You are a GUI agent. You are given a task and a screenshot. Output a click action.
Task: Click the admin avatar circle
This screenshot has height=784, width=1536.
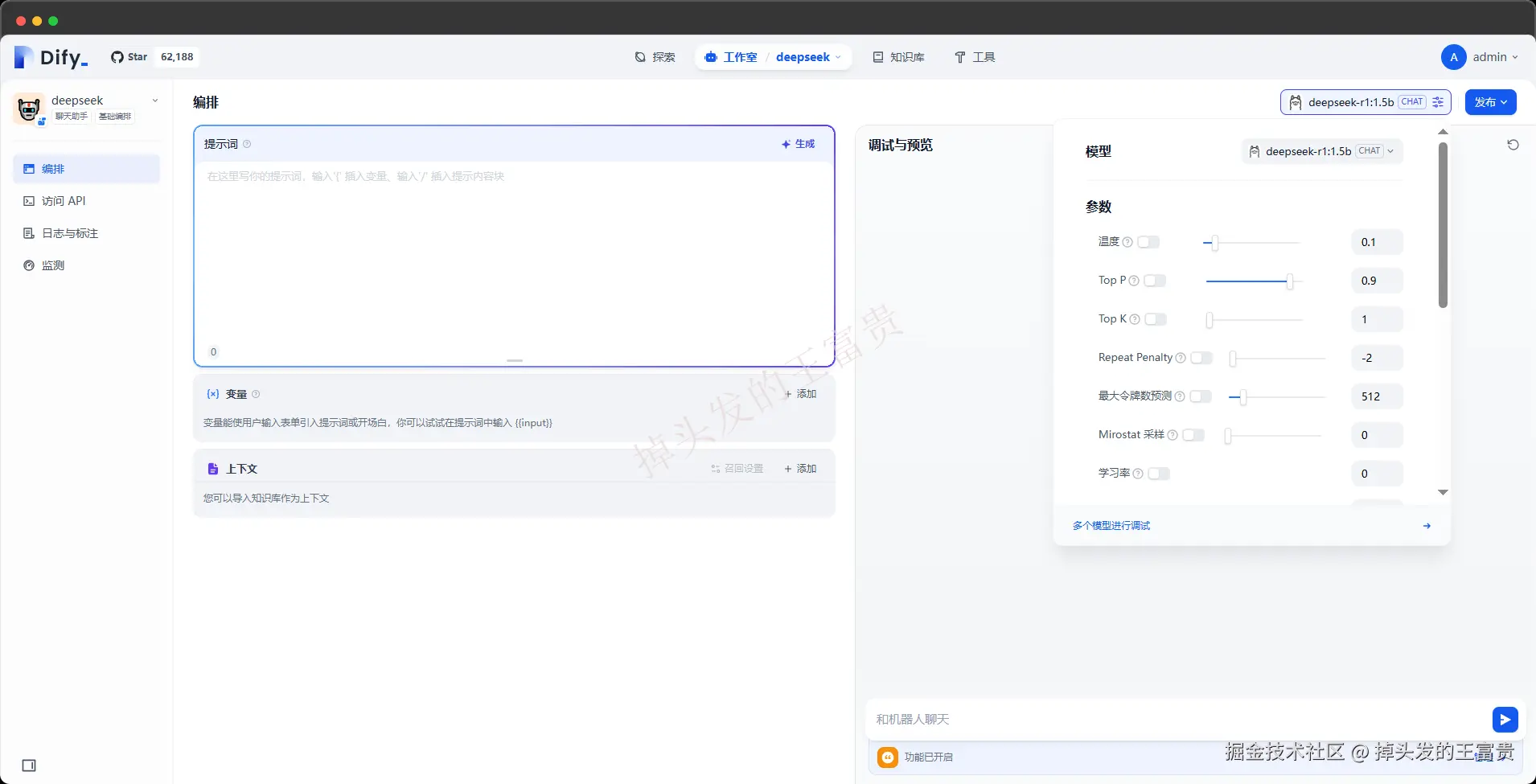[x=1453, y=57]
